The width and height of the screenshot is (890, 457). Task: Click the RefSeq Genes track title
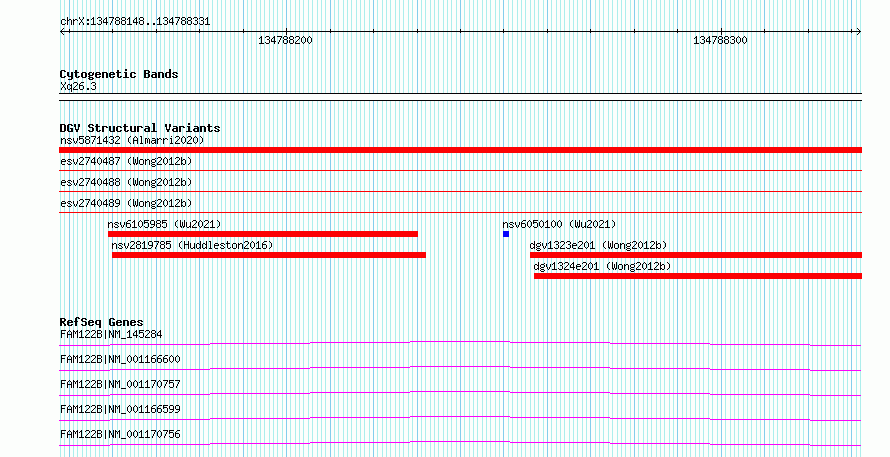tap(102, 322)
